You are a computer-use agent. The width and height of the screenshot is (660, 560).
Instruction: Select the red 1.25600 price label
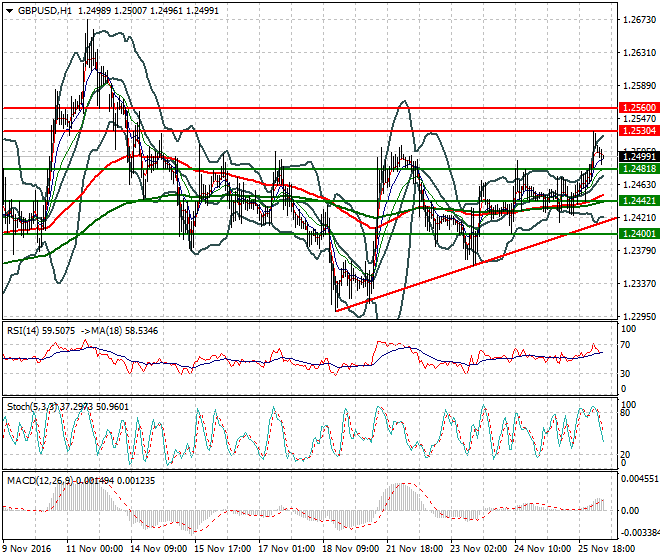(x=640, y=108)
